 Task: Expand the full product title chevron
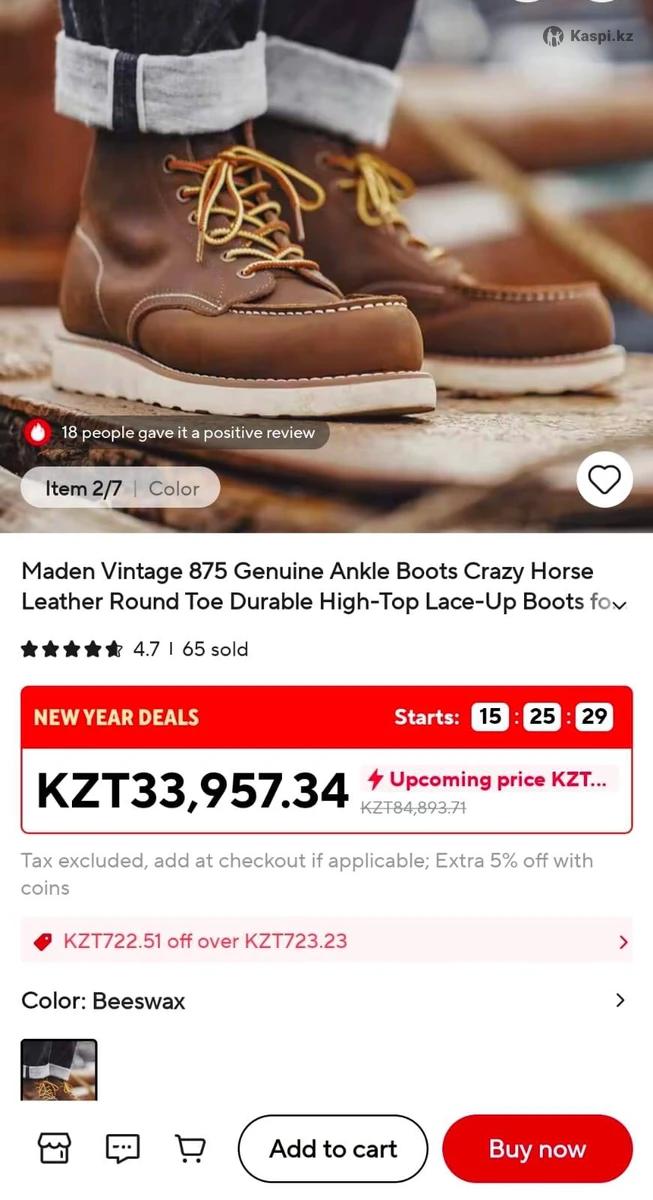[620, 604]
